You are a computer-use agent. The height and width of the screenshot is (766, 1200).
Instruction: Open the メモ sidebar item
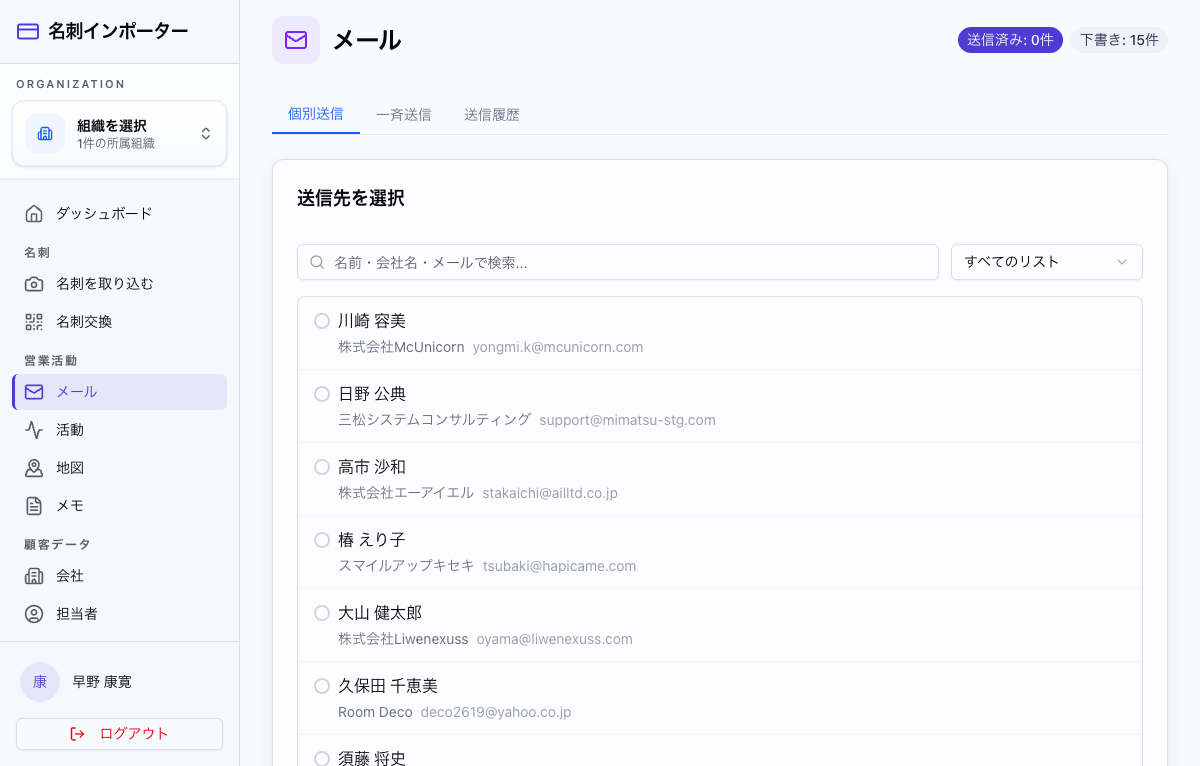120,506
